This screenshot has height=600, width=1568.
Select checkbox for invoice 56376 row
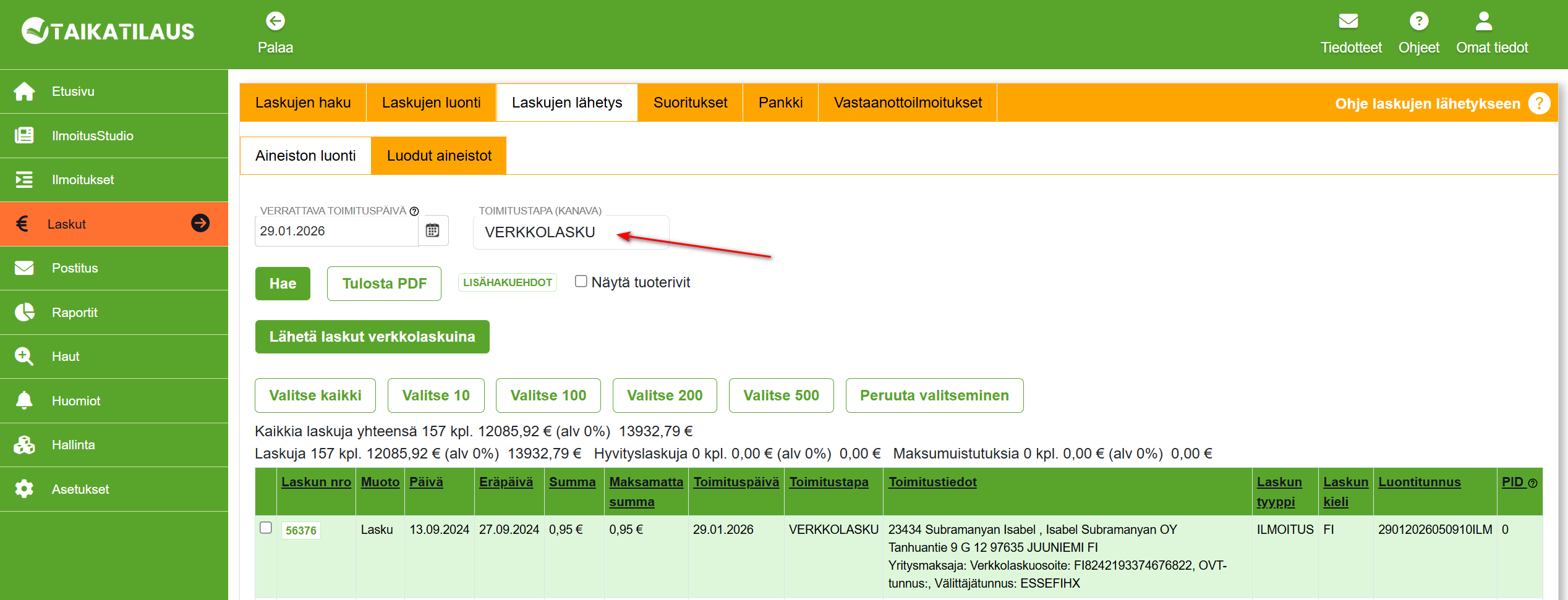pos(266,528)
